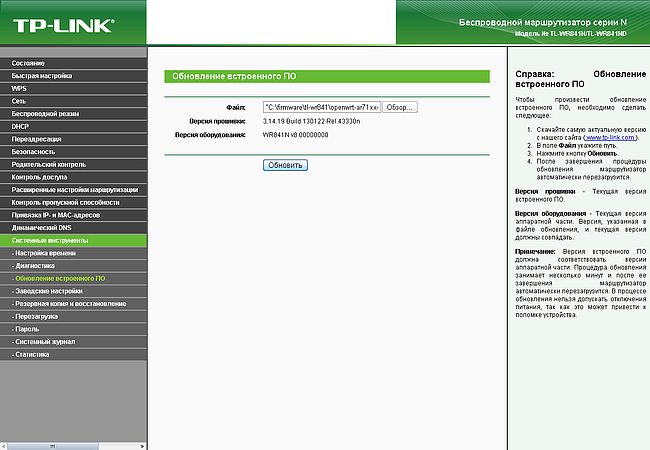Screen dimensions: 650x450
Task: Open Быстрая настройка in the sidebar
Action: pyautogui.click(x=42, y=76)
